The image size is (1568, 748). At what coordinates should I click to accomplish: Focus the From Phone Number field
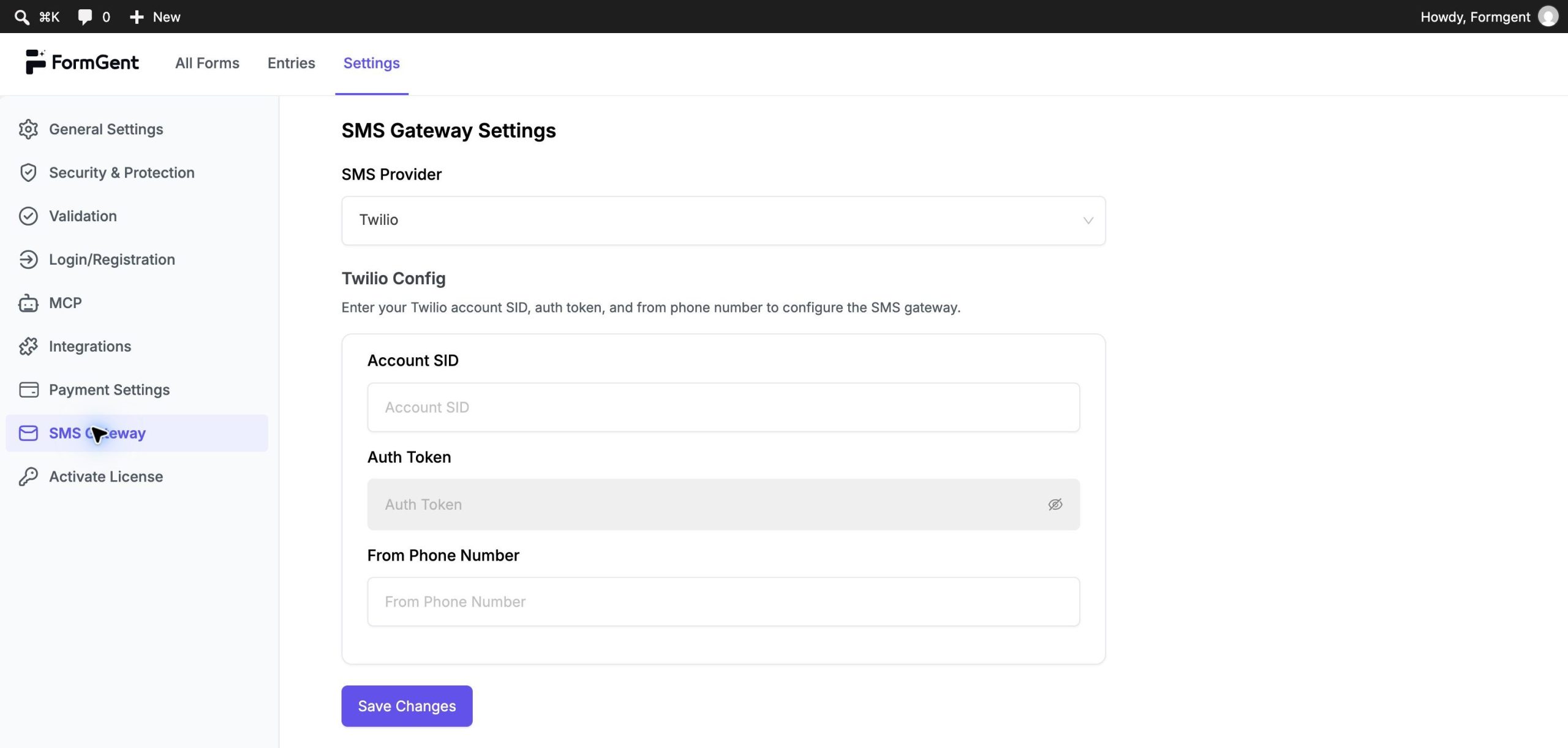point(723,602)
